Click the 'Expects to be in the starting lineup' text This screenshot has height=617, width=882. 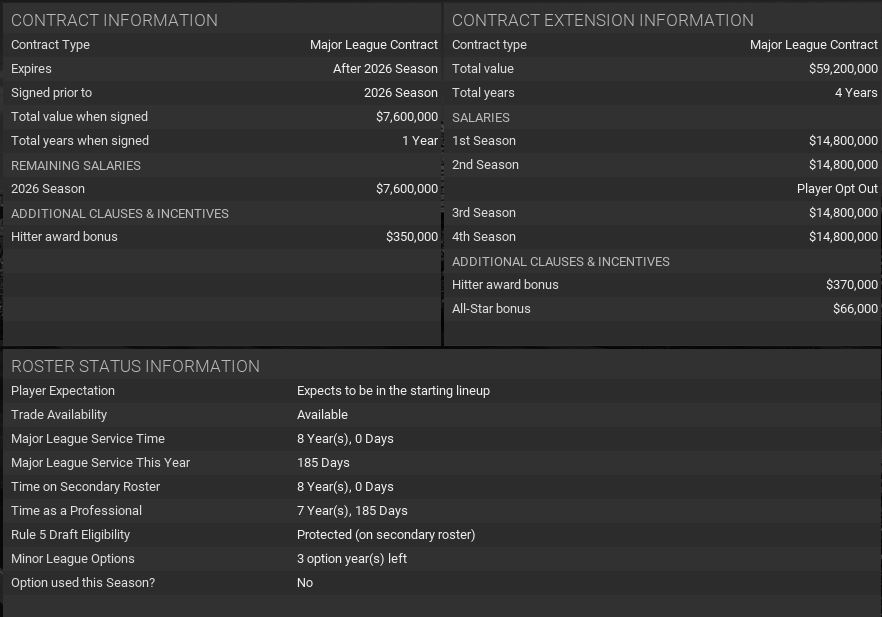(393, 391)
